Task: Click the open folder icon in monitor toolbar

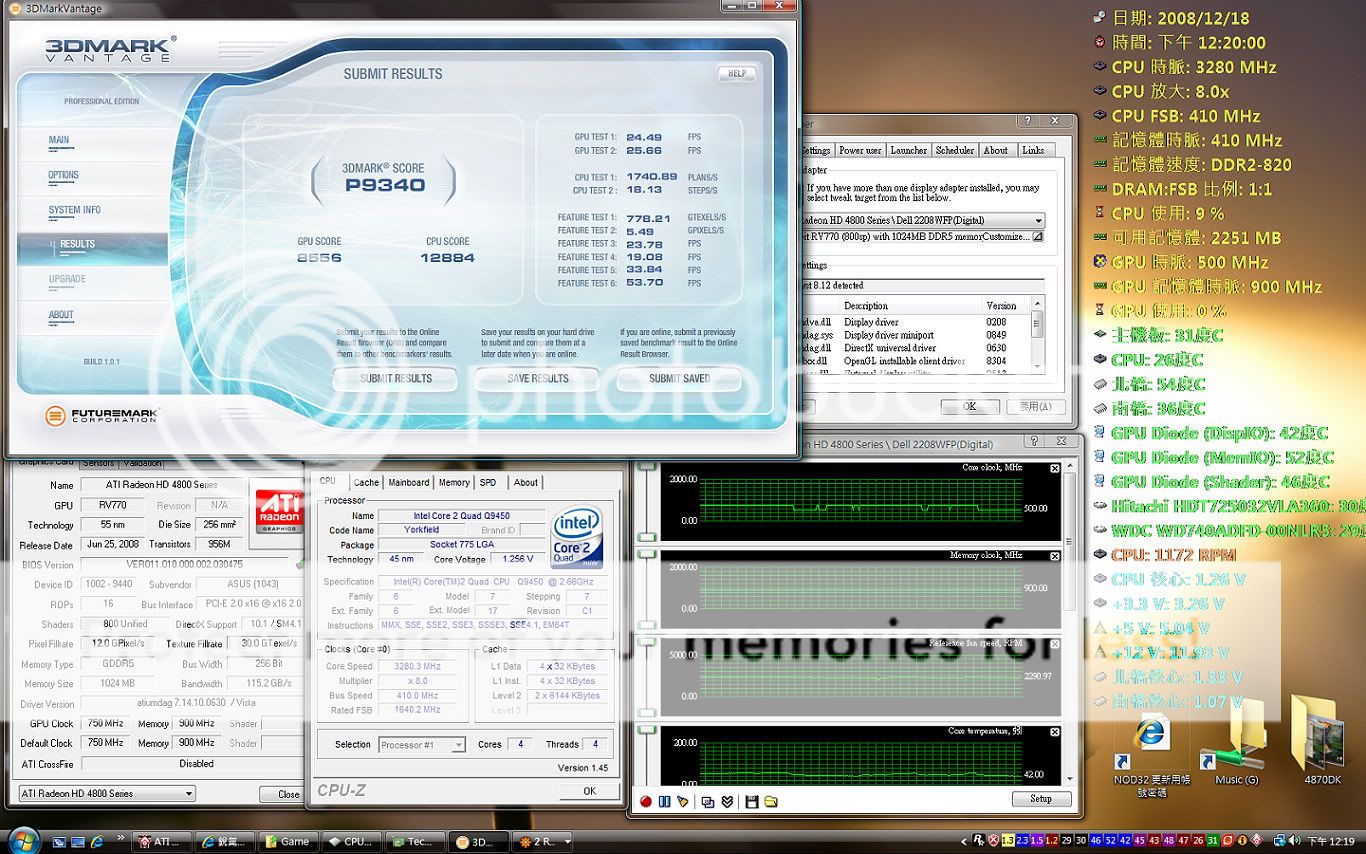Action: pos(771,801)
